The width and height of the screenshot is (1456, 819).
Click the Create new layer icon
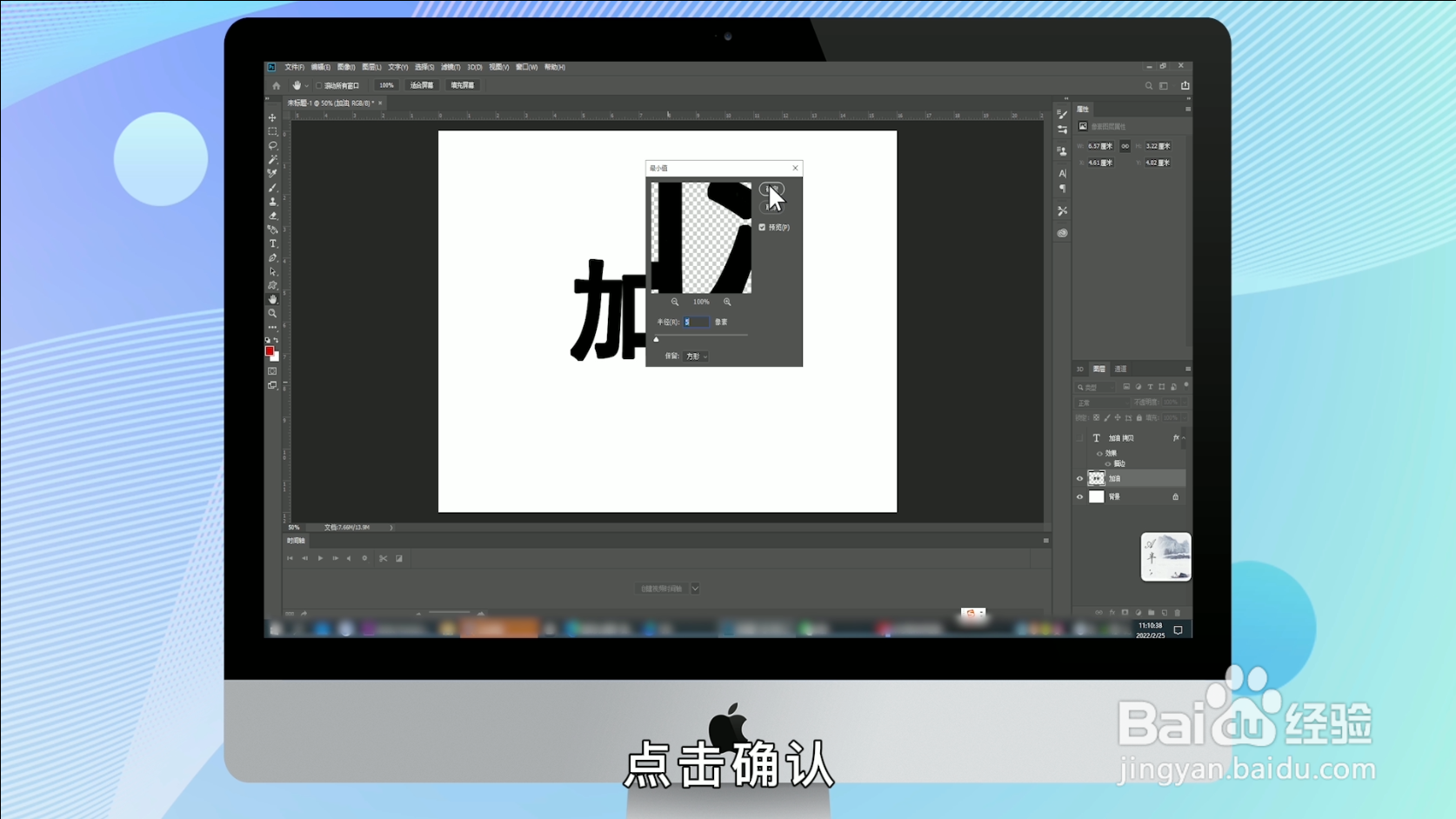coord(1165,612)
